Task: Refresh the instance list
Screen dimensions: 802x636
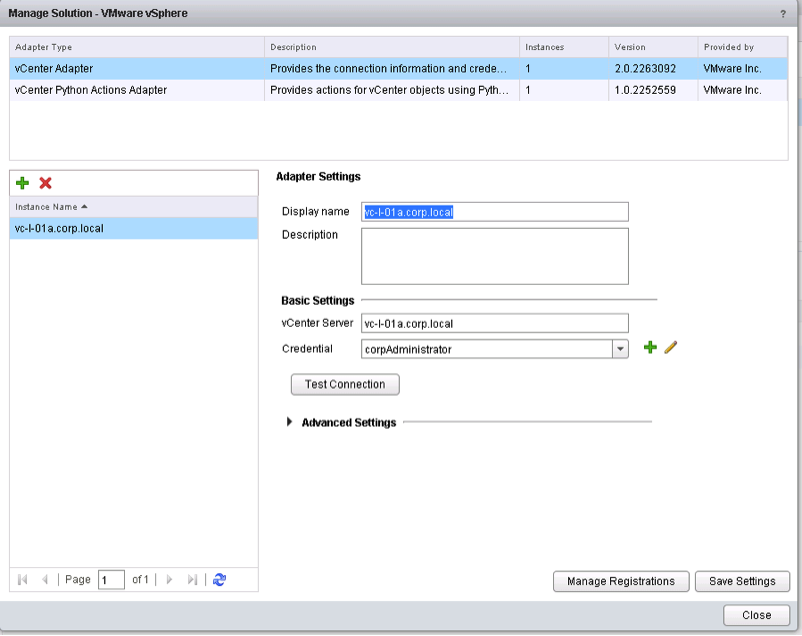Action: tap(220, 580)
